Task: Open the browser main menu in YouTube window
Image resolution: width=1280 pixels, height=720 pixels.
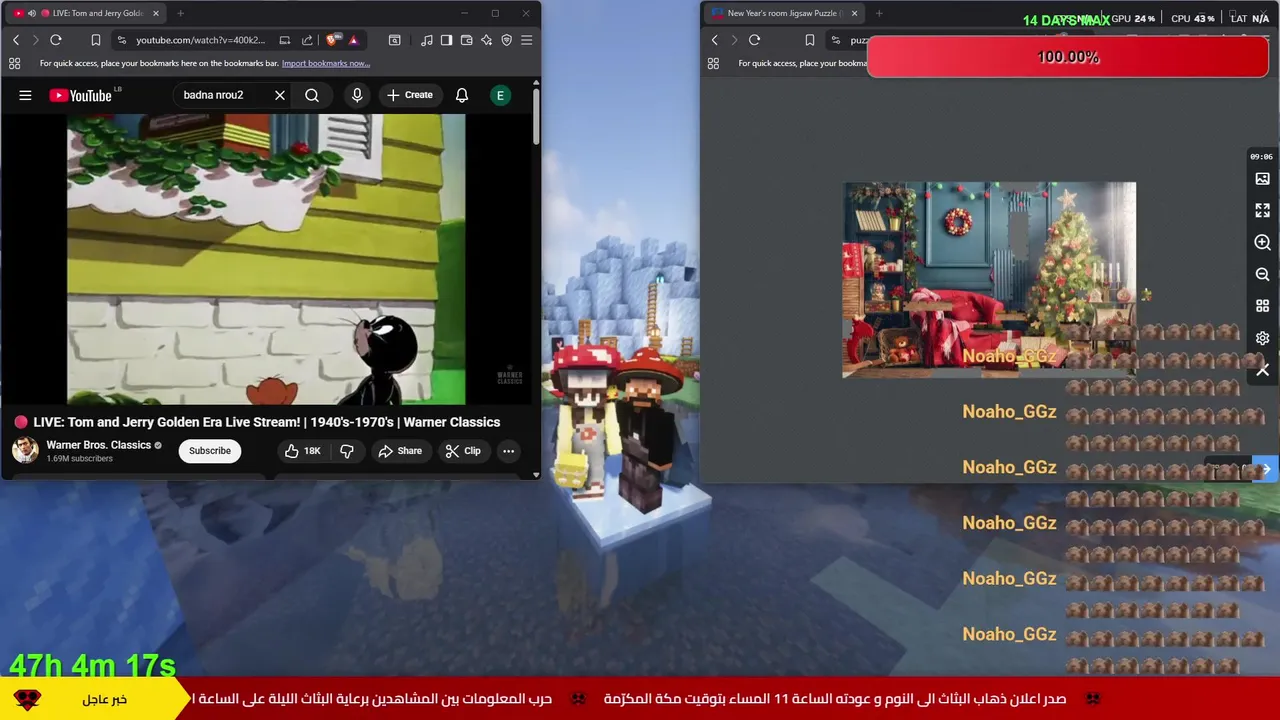Action: (x=527, y=40)
